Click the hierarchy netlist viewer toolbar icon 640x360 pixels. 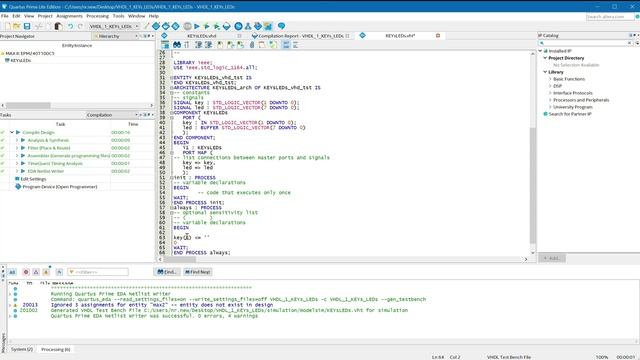coord(248,26)
